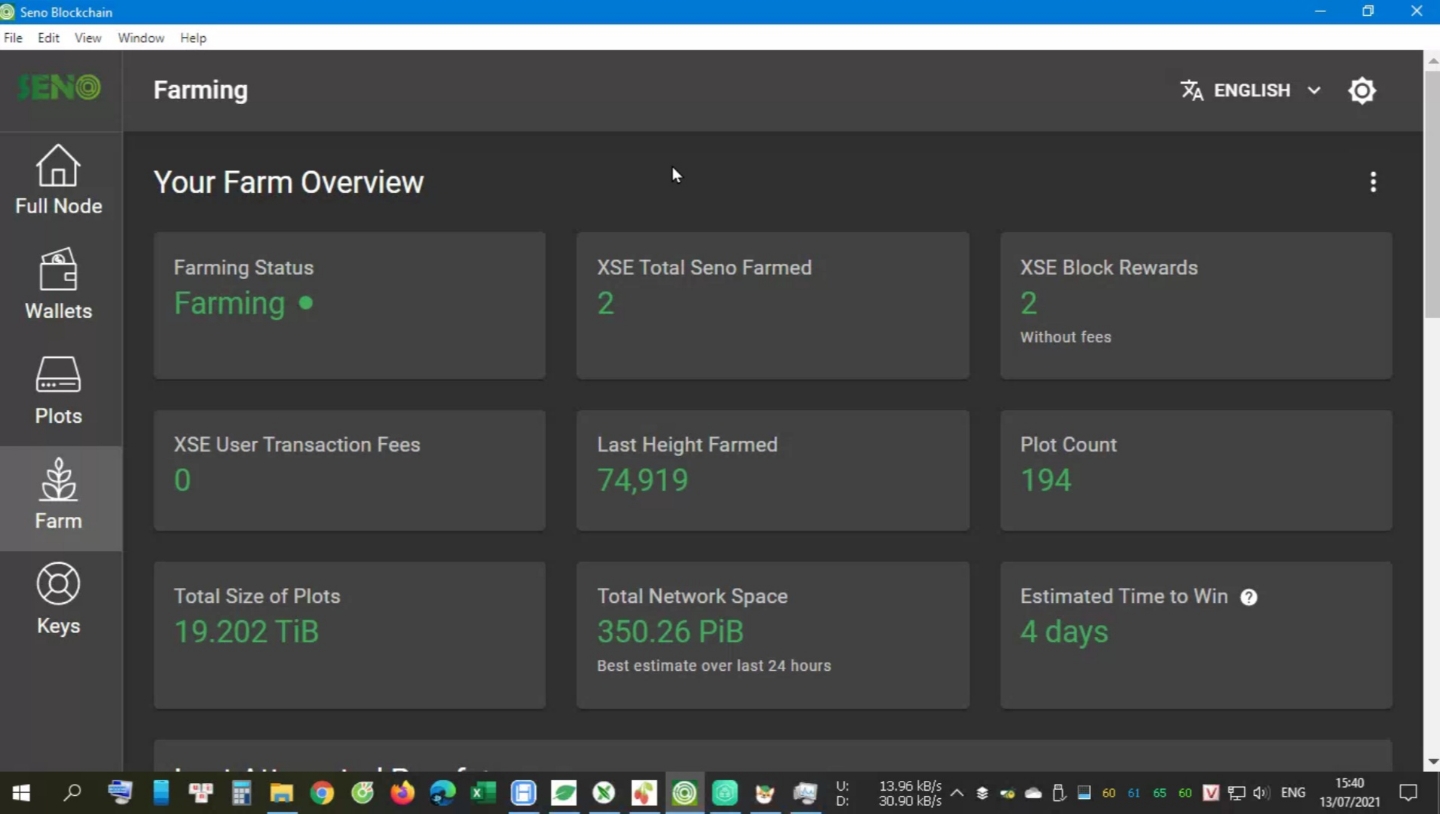Open the Shiba dog app in the taskbar
The image size is (1440, 814).
(x=765, y=794)
